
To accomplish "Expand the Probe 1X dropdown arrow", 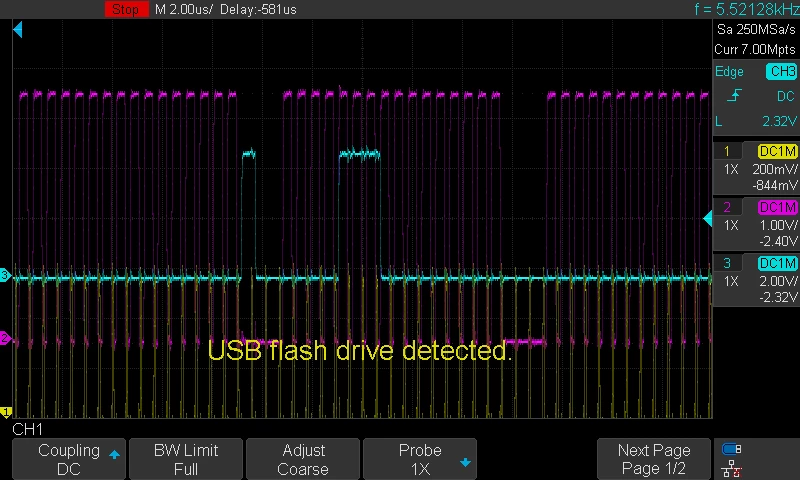I will click(x=465, y=463).
